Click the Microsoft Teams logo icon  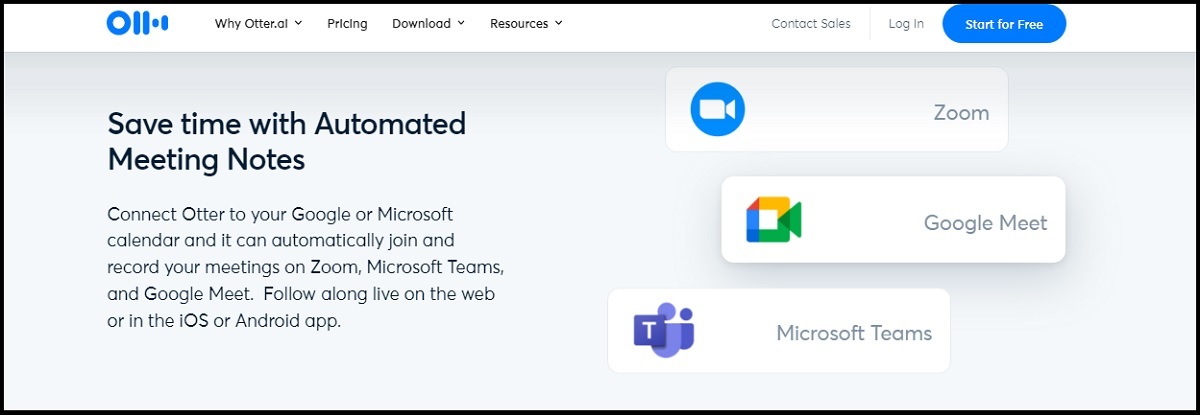[x=663, y=331]
